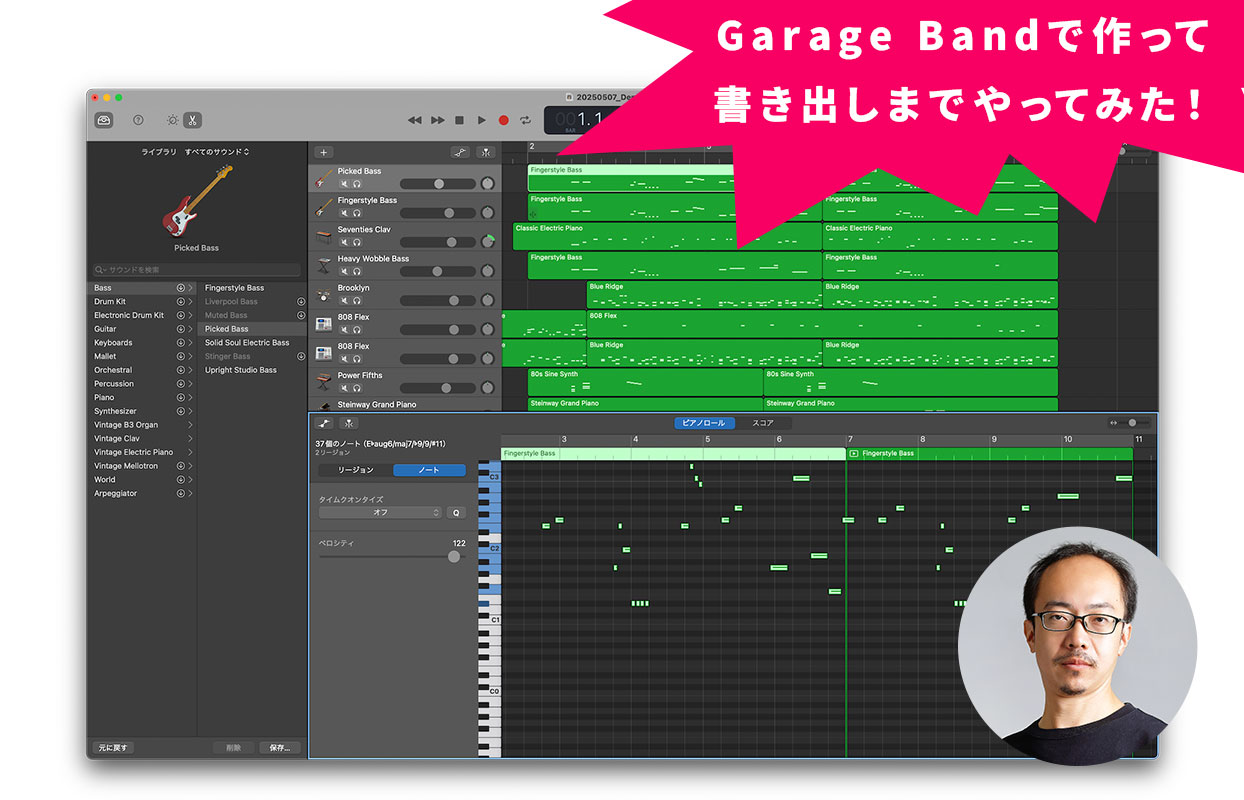1244x800 pixels.
Task: Select the Brooklyn drum kit track icon
Action: 324,294
